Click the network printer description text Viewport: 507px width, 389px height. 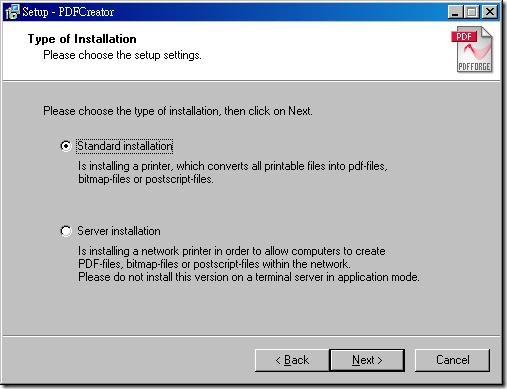point(232,257)
